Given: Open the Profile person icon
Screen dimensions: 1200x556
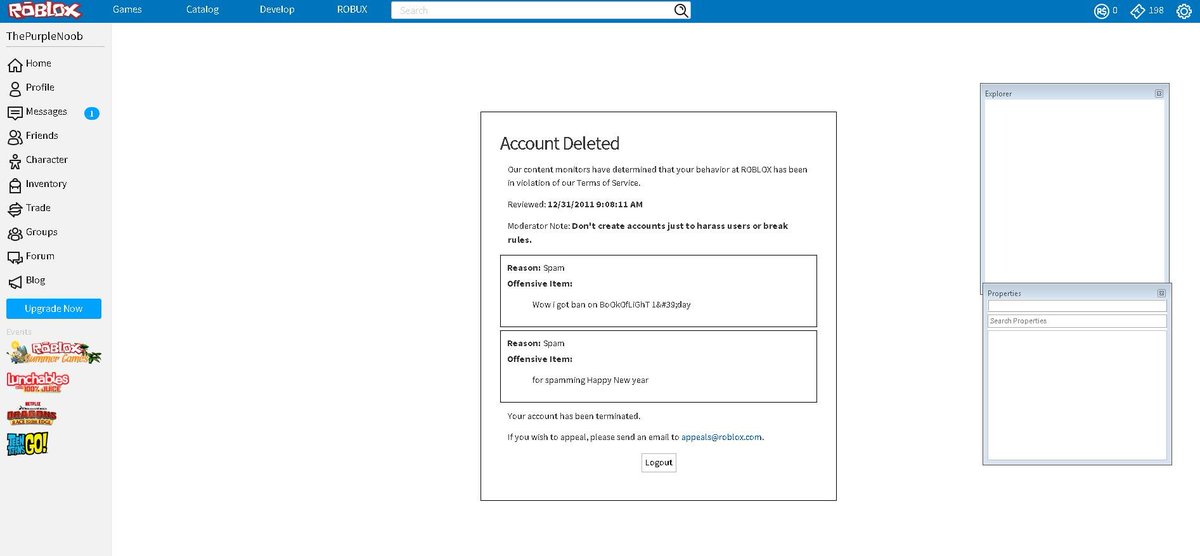Looking at the screenshot, I should (x=14, y=88).
